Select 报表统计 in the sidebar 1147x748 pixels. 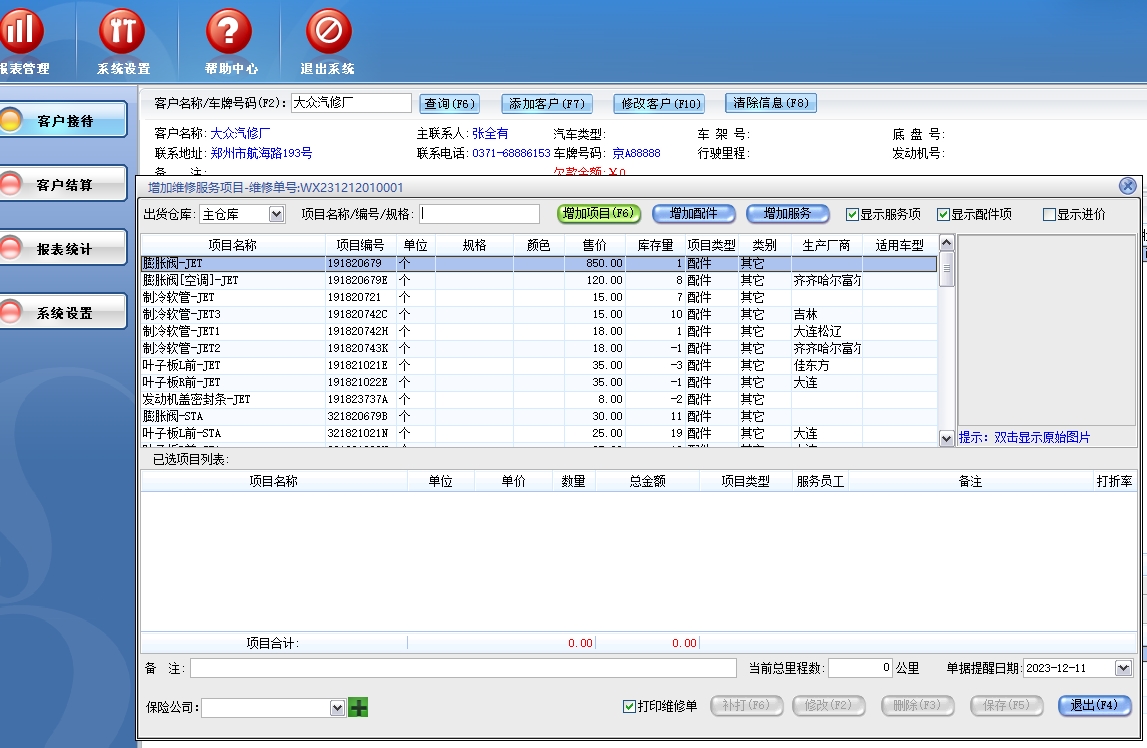pos(64,249)
